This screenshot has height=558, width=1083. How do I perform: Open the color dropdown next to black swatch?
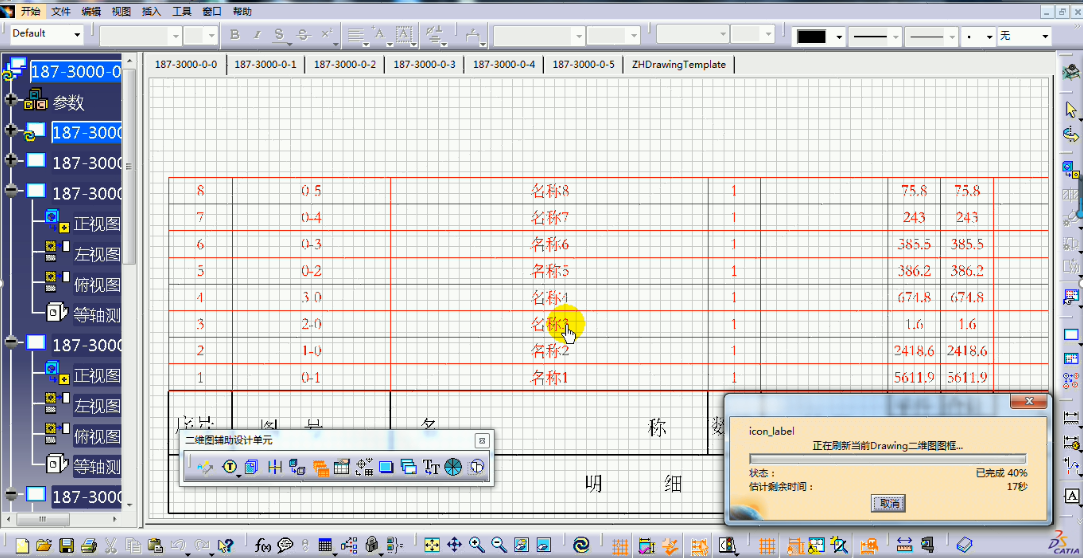tap(839, 36)
